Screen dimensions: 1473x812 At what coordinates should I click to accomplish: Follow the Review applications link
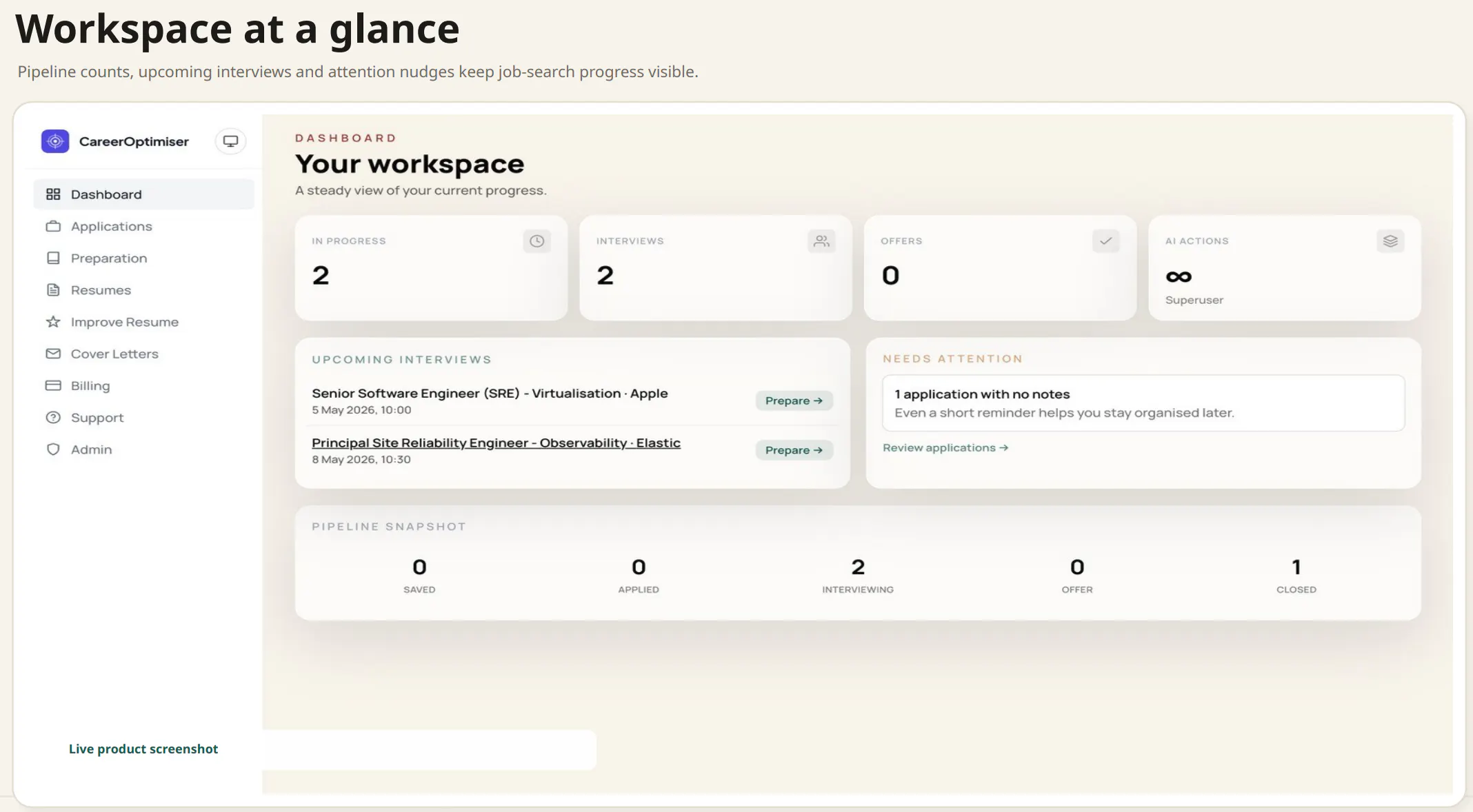coord(945,448)
